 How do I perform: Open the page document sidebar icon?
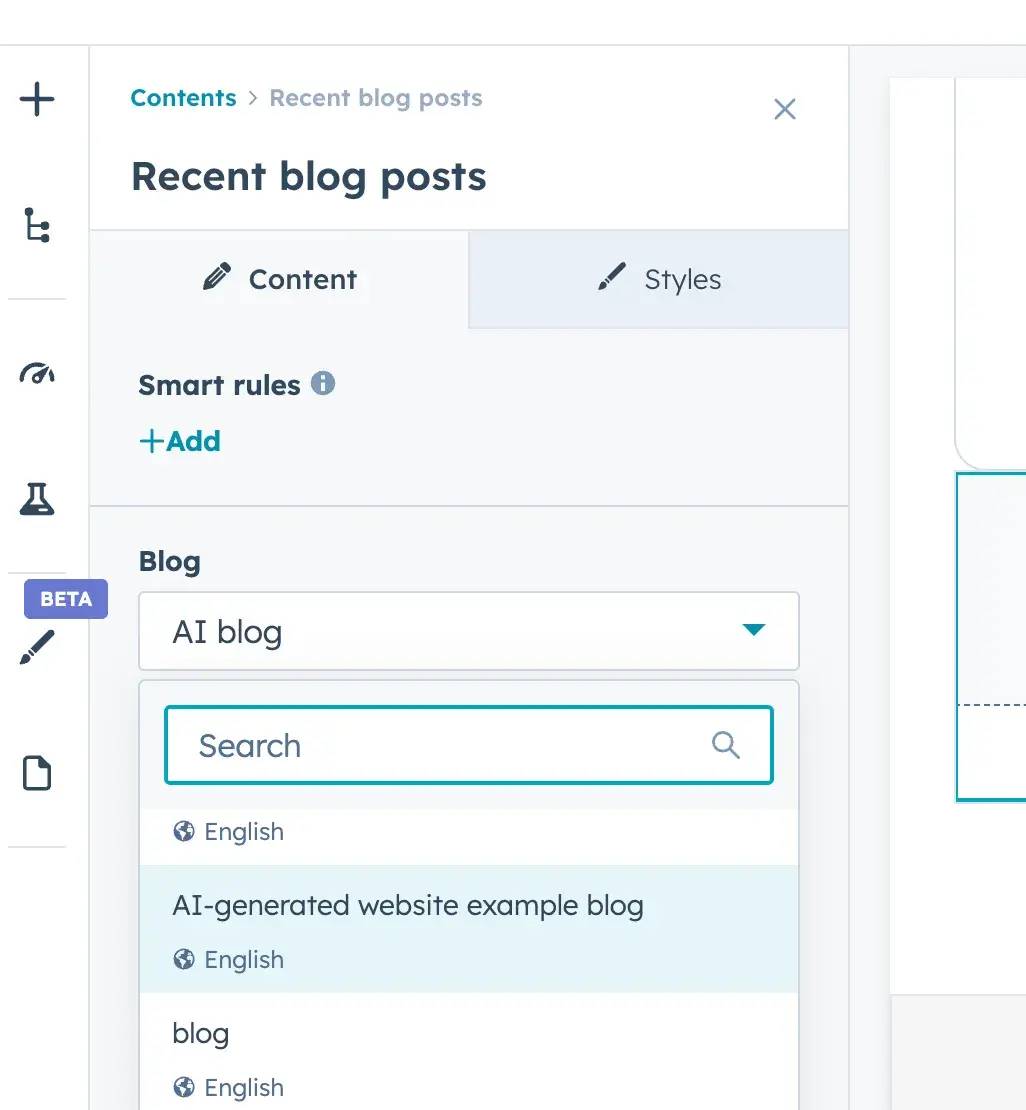tap(37, 772)
